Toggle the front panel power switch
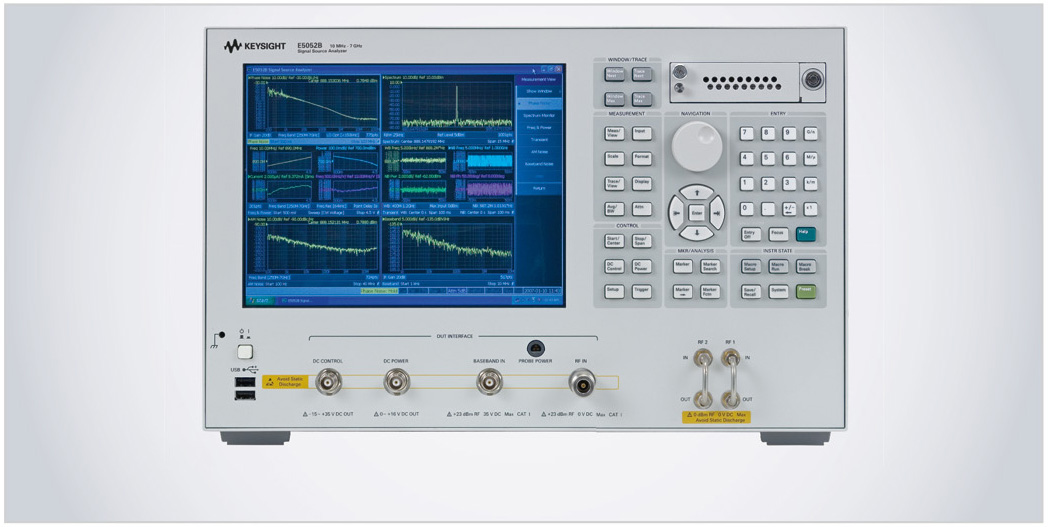 pos(245,352)
